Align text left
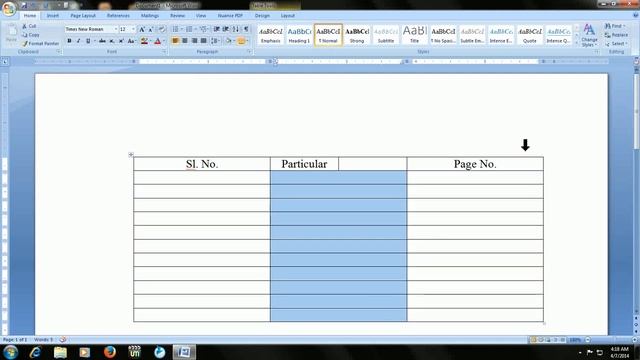The width and height of the screenshot is (640, 360). click(176, 41)
